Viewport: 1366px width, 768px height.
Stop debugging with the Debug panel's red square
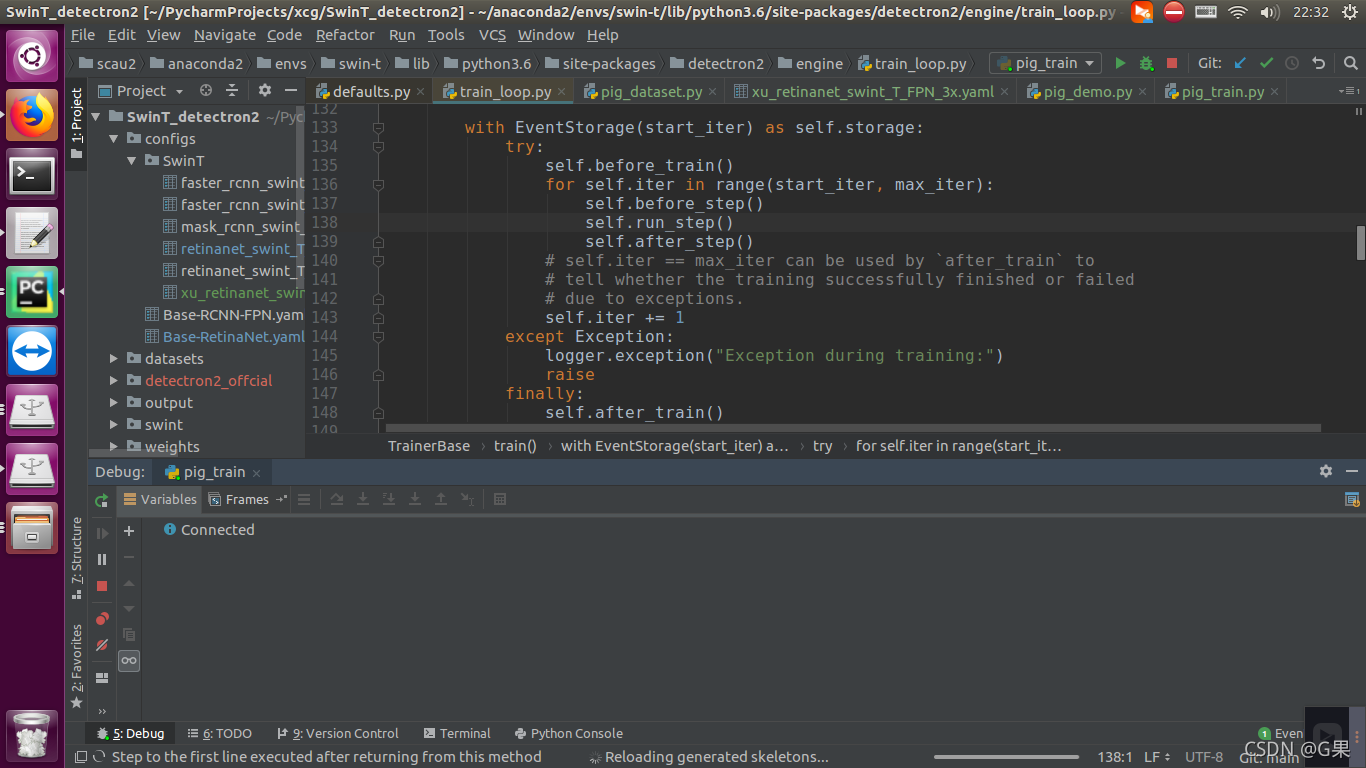[102, 586]
